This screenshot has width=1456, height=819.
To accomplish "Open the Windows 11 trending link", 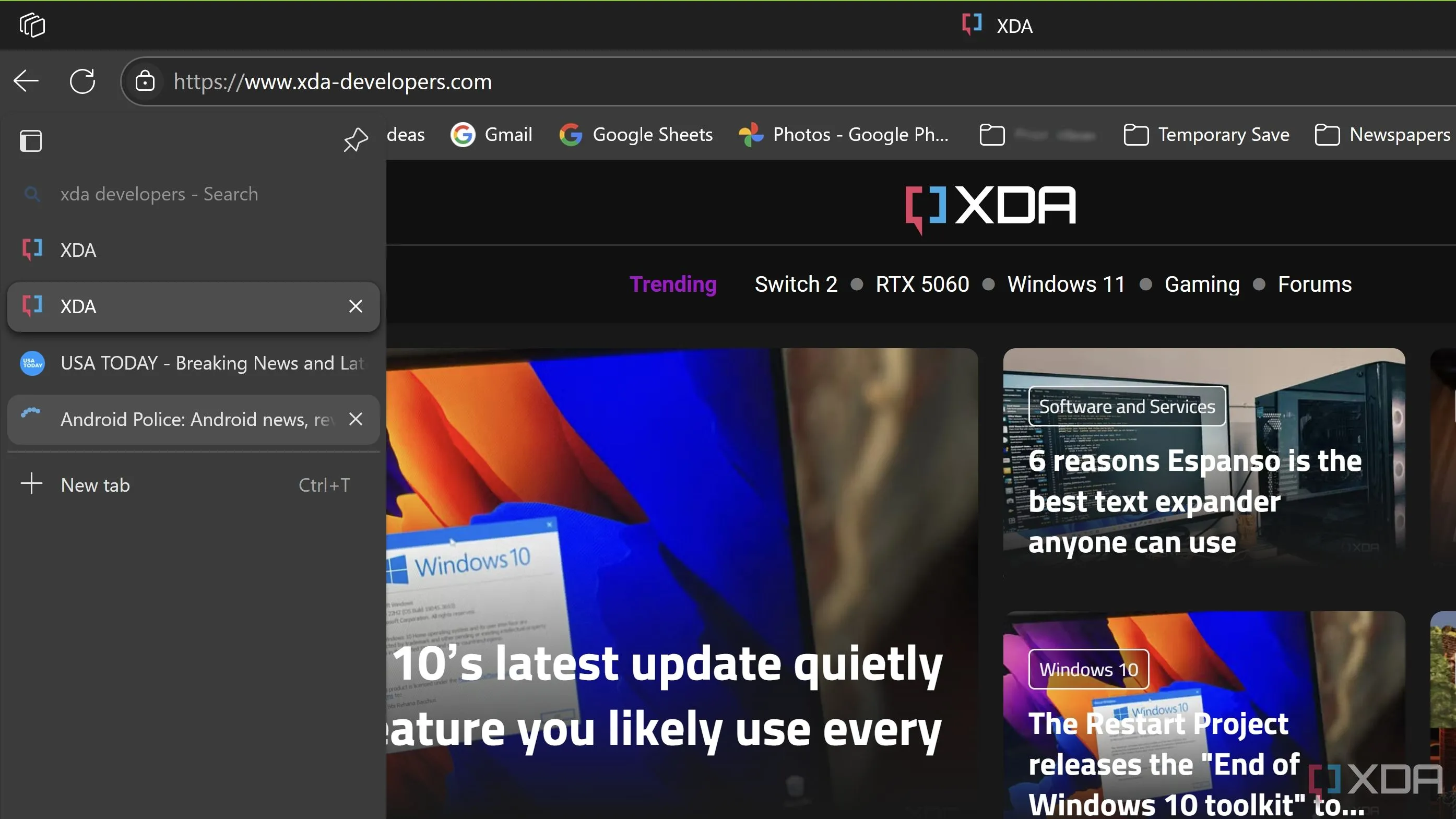I will click(x=1066, y=284).
